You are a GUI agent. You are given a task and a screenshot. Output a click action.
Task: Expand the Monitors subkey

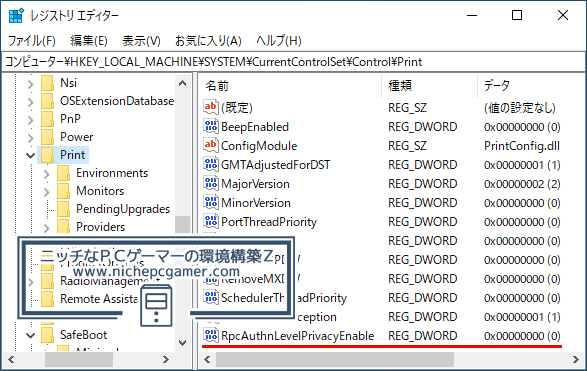47,191
